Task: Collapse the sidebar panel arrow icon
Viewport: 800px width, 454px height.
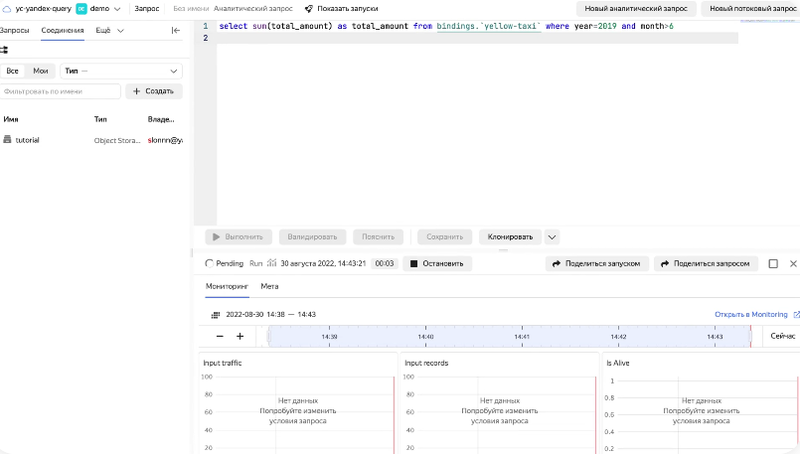Action: click(x=176, y=31)
